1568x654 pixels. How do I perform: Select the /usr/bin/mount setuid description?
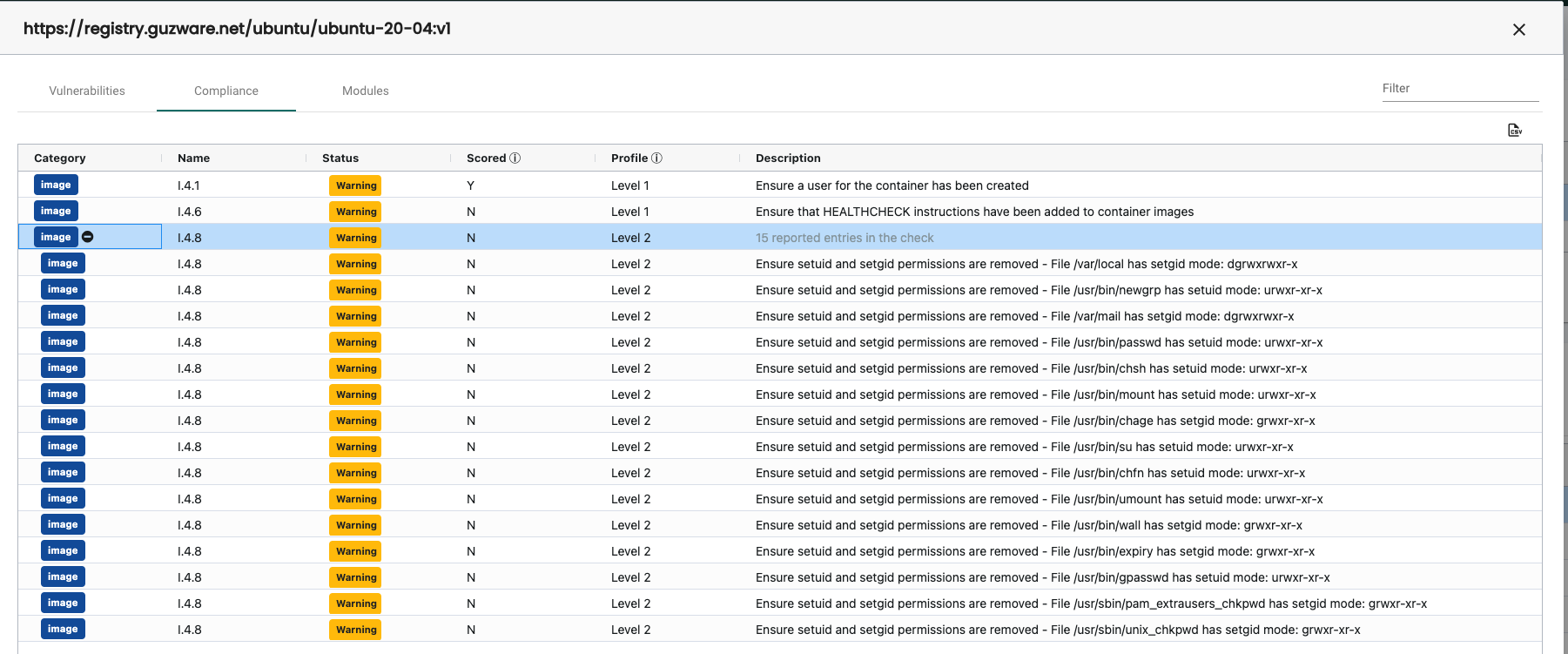(x=1036, y=394)
